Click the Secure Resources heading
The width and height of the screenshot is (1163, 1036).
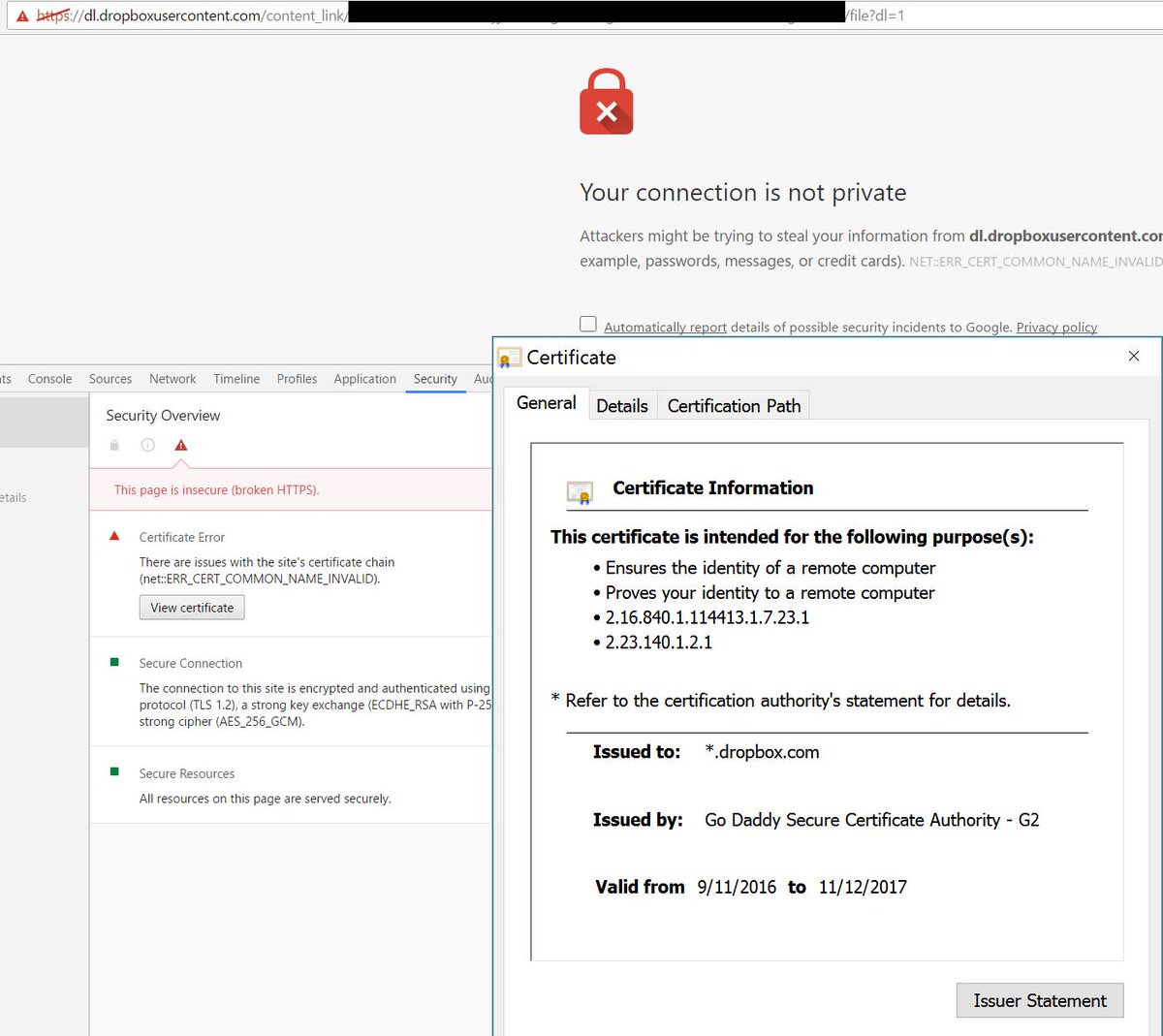[x=187, y=773]
